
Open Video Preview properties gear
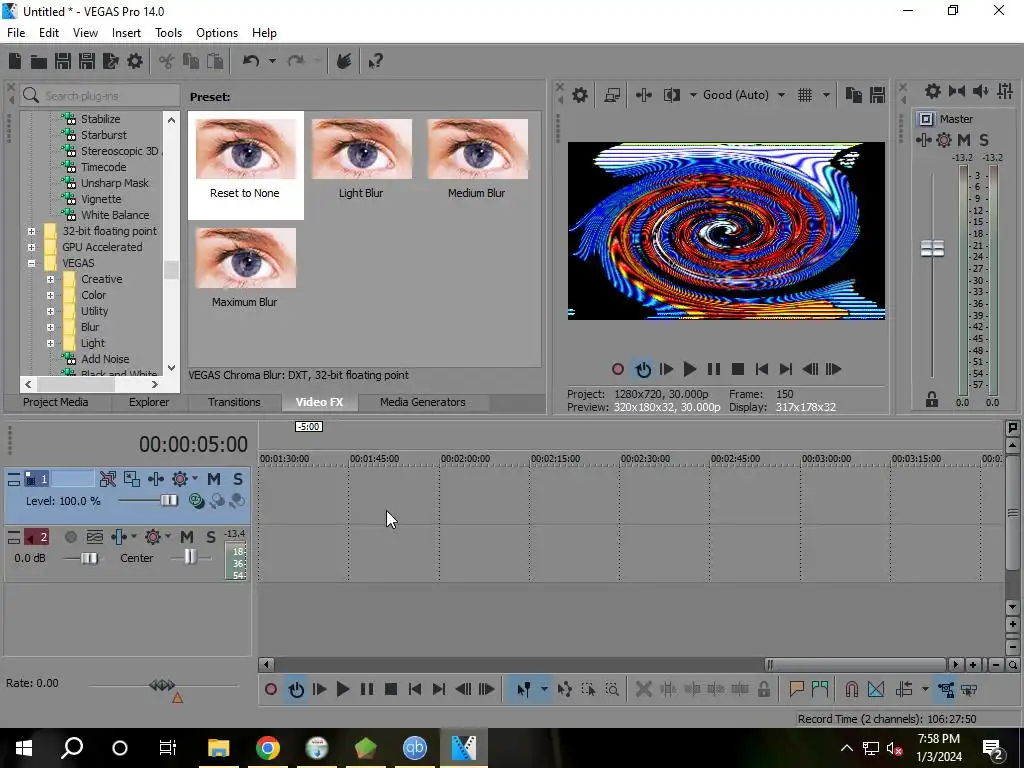[x=580, y=95]
